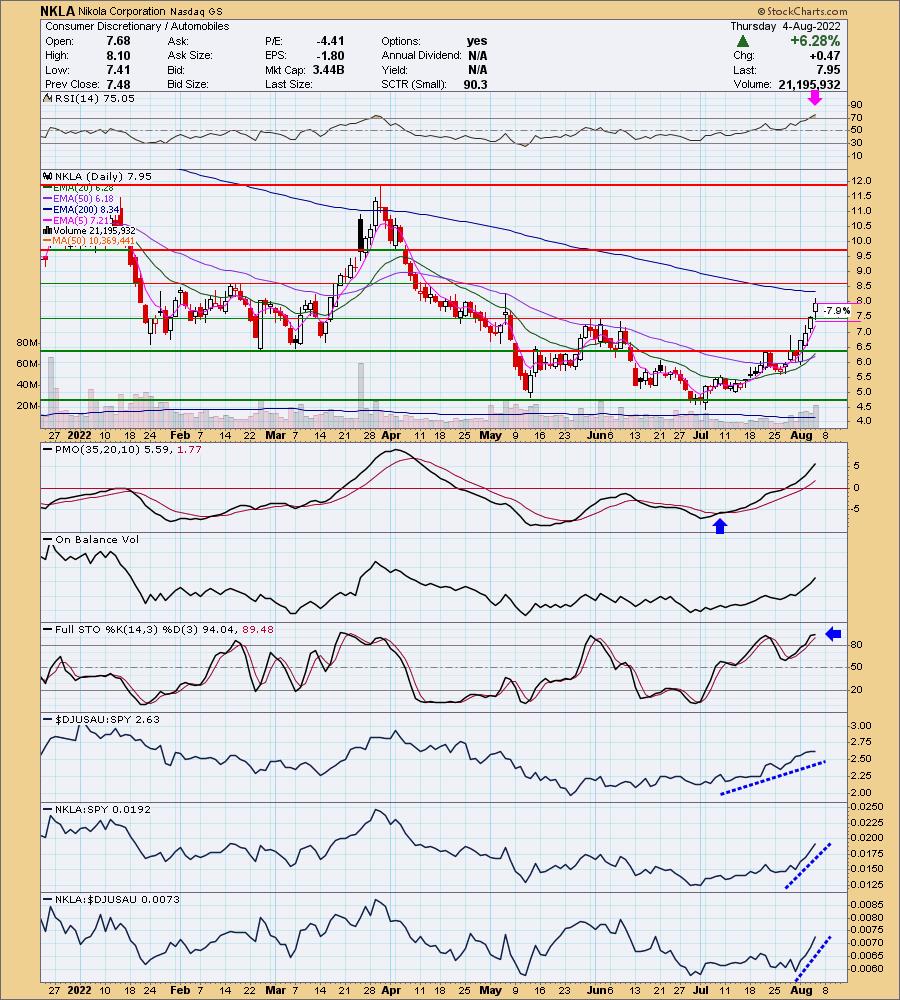Click the $DJUSAU:SPY 2.63 ratio label
The height and width of the screenshot is (1000, 900).
click(107, 719)
